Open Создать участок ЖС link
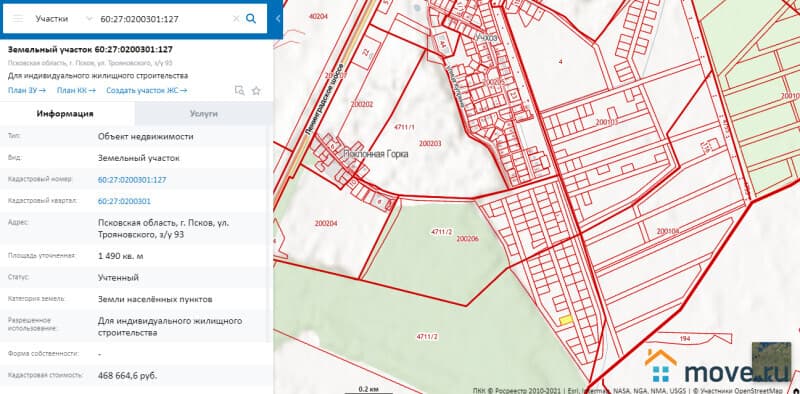This screenshot has height=394, width=800. point(146,90)
